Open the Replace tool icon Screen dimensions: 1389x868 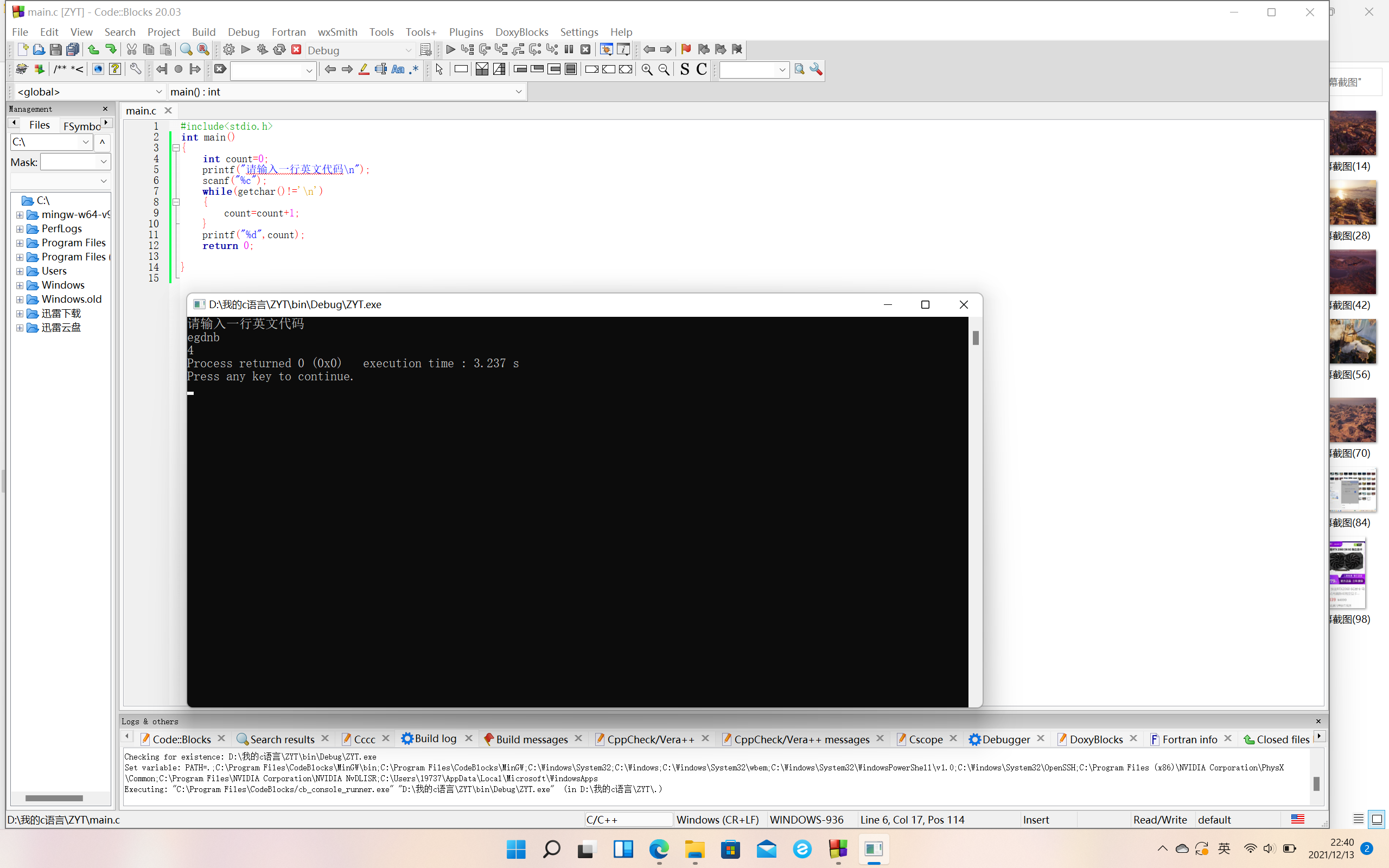click(x=203, y=49)
